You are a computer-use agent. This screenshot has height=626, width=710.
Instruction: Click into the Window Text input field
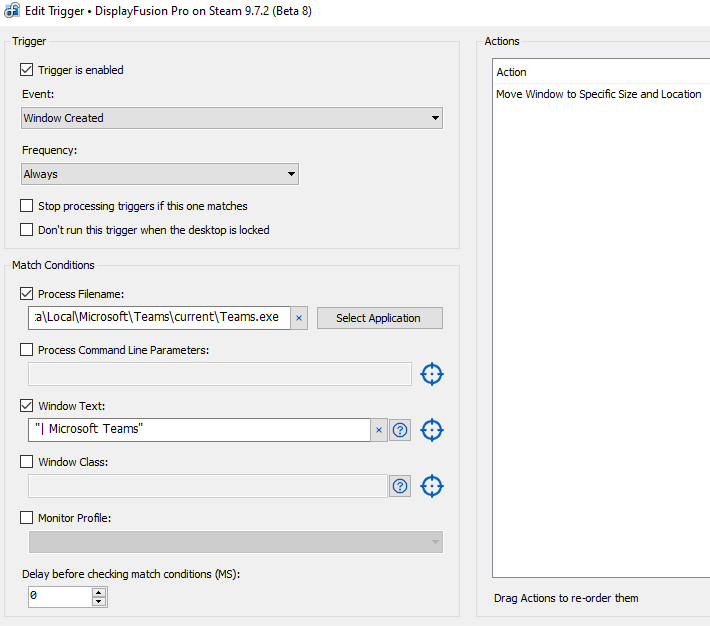[x=200, y=430]
